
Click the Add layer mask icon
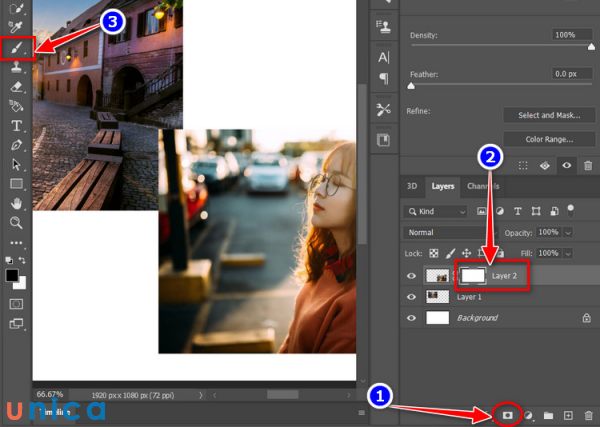507,414
